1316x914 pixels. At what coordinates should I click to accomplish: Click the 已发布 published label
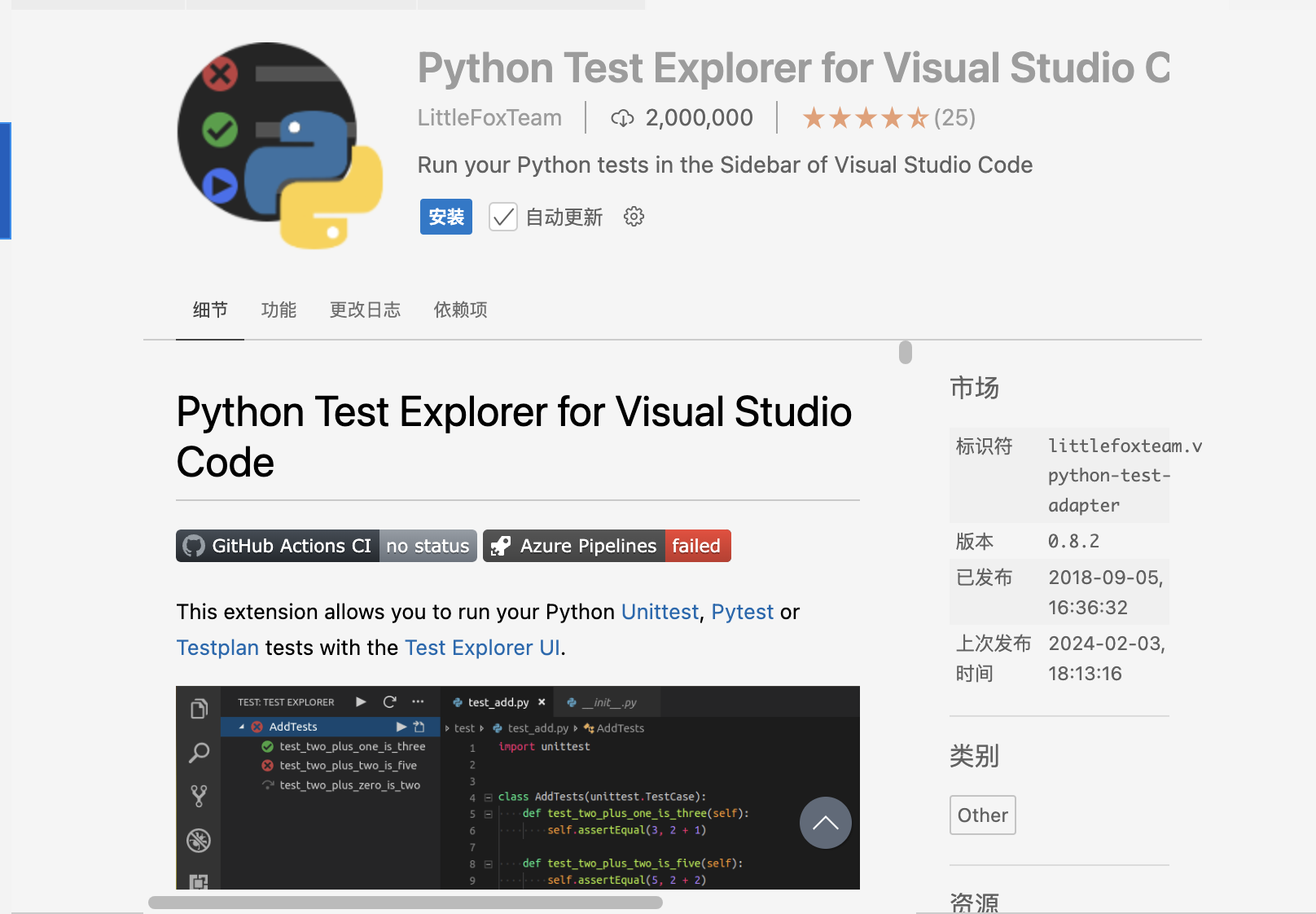click(984, 578)
